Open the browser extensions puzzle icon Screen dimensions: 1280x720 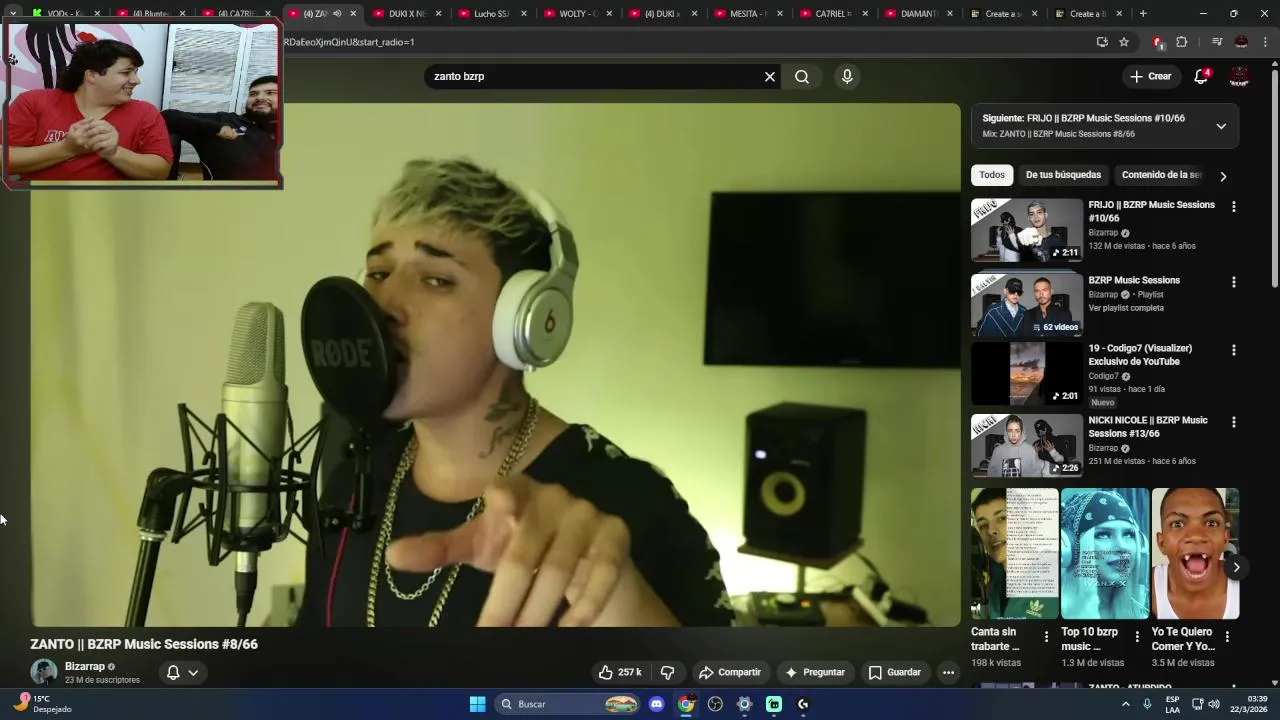click(x=1182, y=42)
